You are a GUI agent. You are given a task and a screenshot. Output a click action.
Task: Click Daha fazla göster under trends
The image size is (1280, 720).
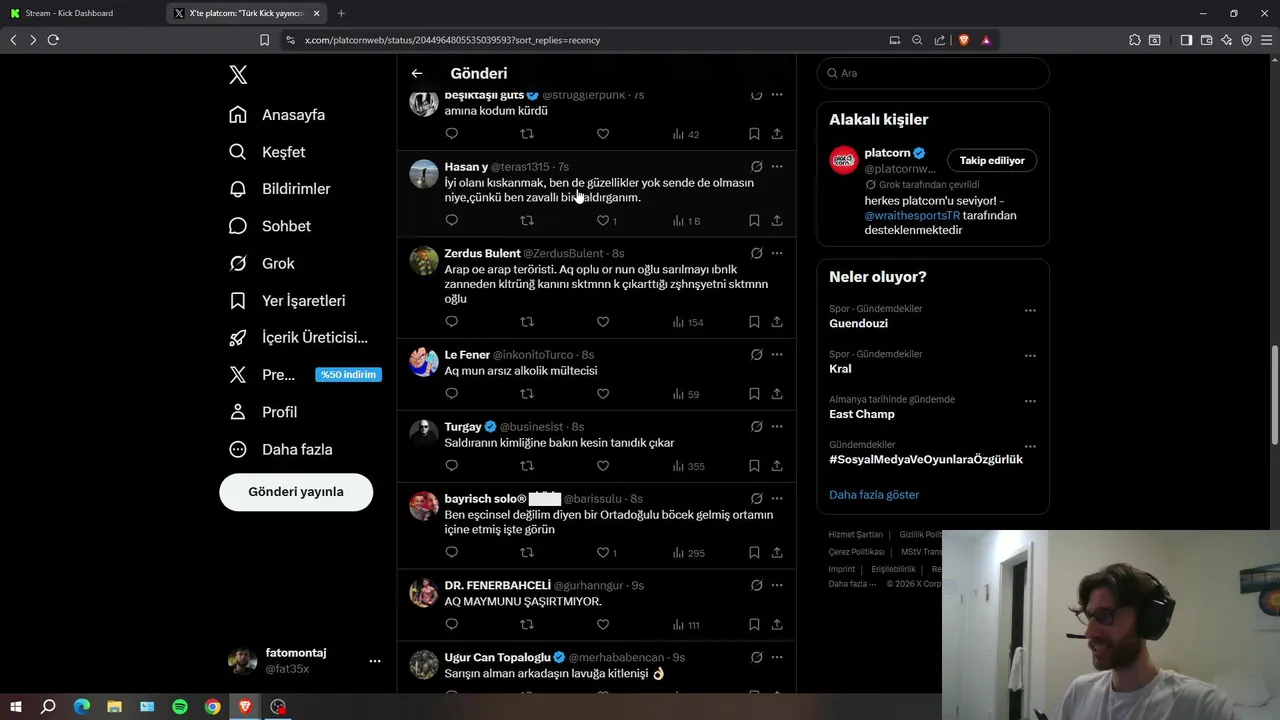874,495
